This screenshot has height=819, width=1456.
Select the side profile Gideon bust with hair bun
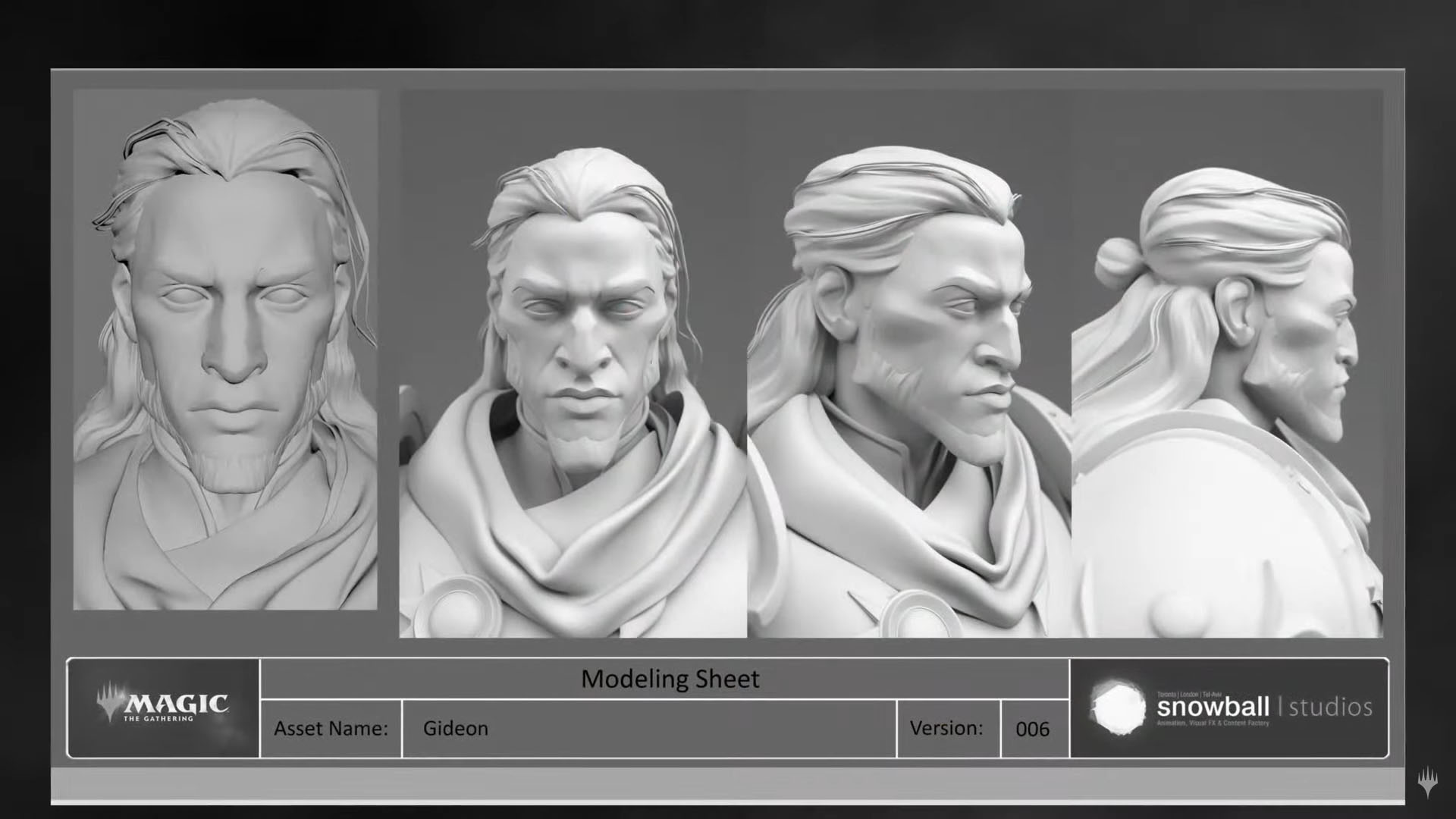(x=1227, y=364)
